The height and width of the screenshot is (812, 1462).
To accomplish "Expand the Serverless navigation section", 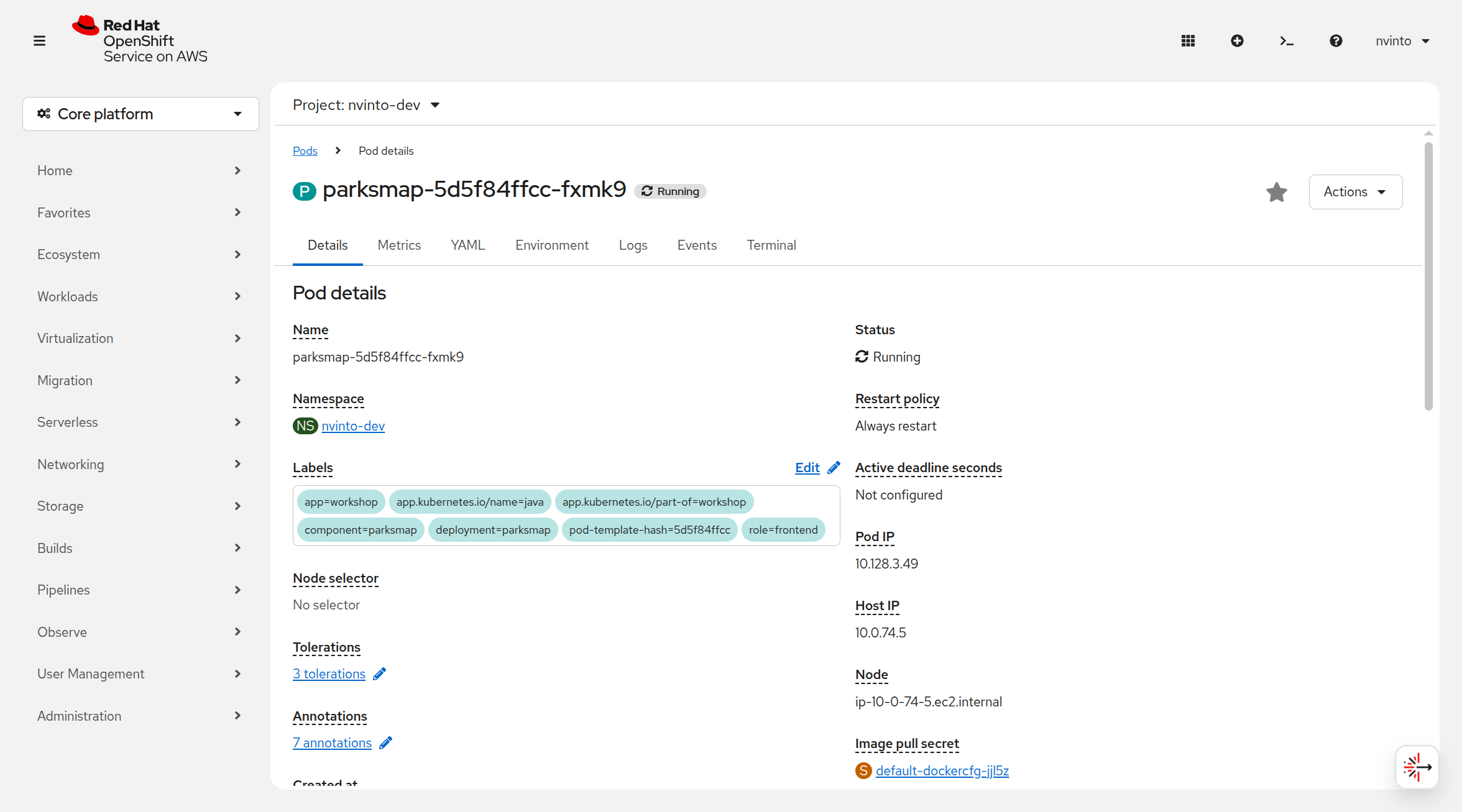I will click(140, 422).
